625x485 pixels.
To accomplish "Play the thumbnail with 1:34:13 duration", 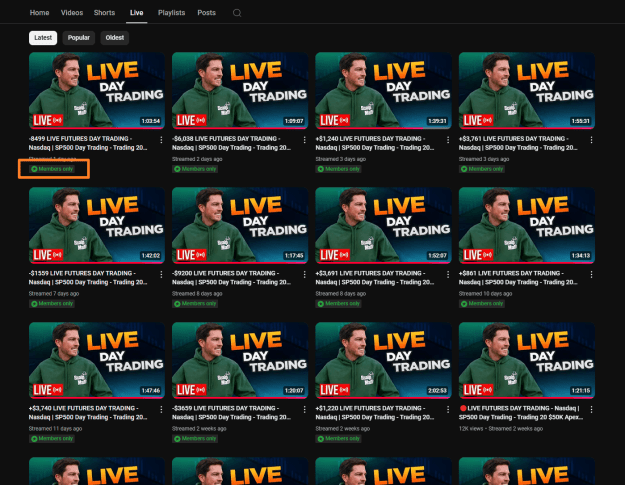I will [527, 226].
